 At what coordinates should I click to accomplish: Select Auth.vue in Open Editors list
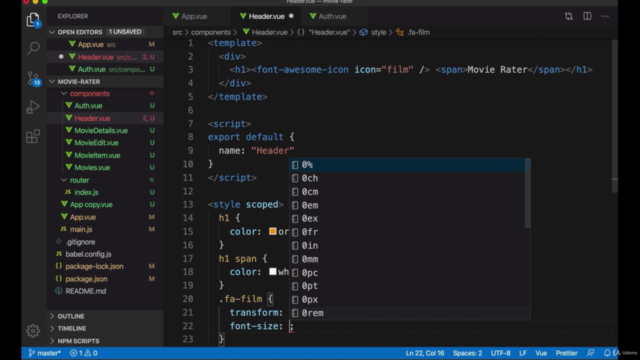click(105, 69)
